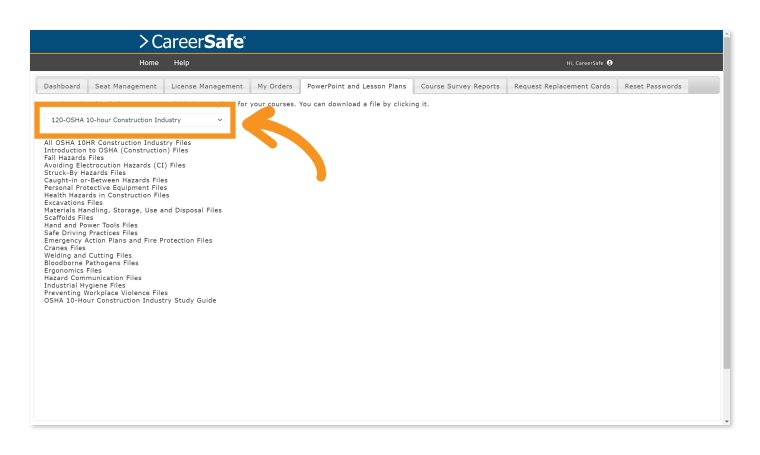Screen dimensions: 760x455
Task: Open the Home menu item
Action: 149,63
